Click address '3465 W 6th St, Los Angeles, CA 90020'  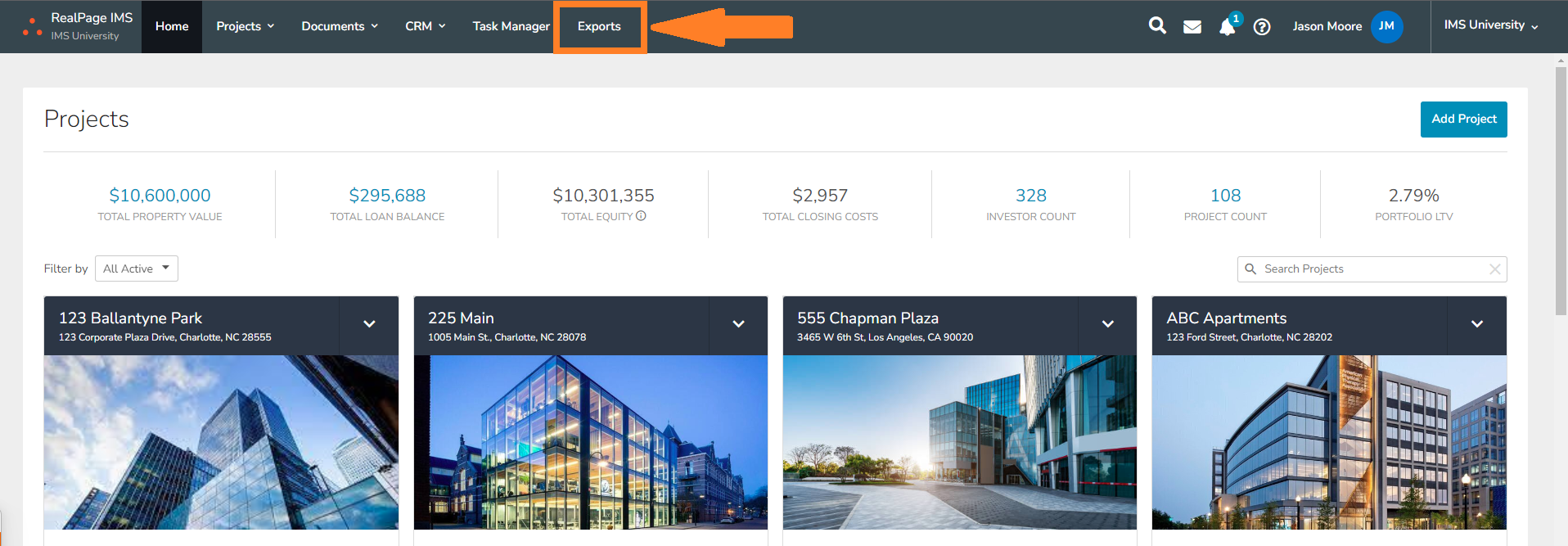tap(885, 337)
